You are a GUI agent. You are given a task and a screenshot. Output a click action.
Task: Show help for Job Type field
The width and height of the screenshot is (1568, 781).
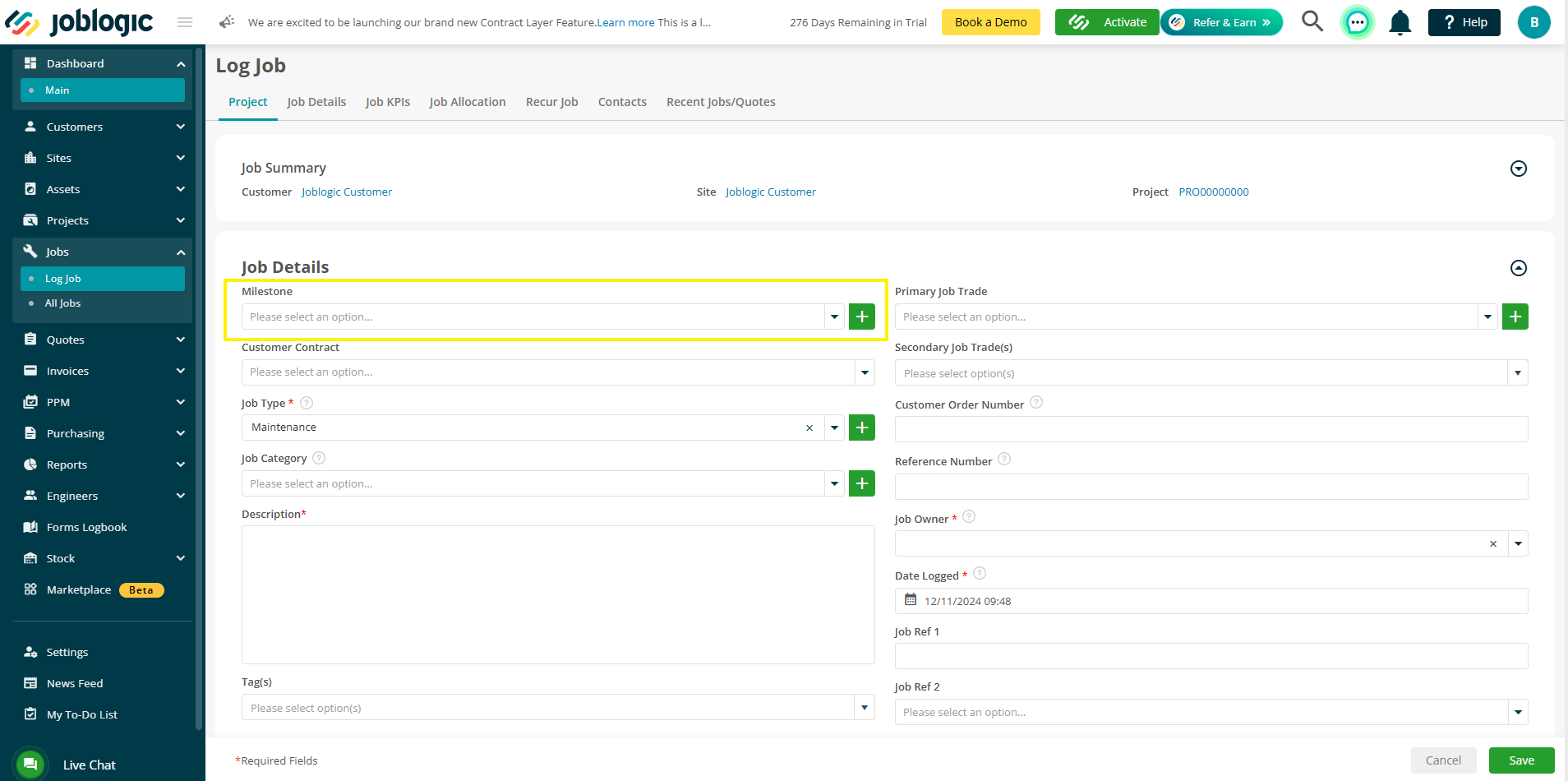point(307,403)
